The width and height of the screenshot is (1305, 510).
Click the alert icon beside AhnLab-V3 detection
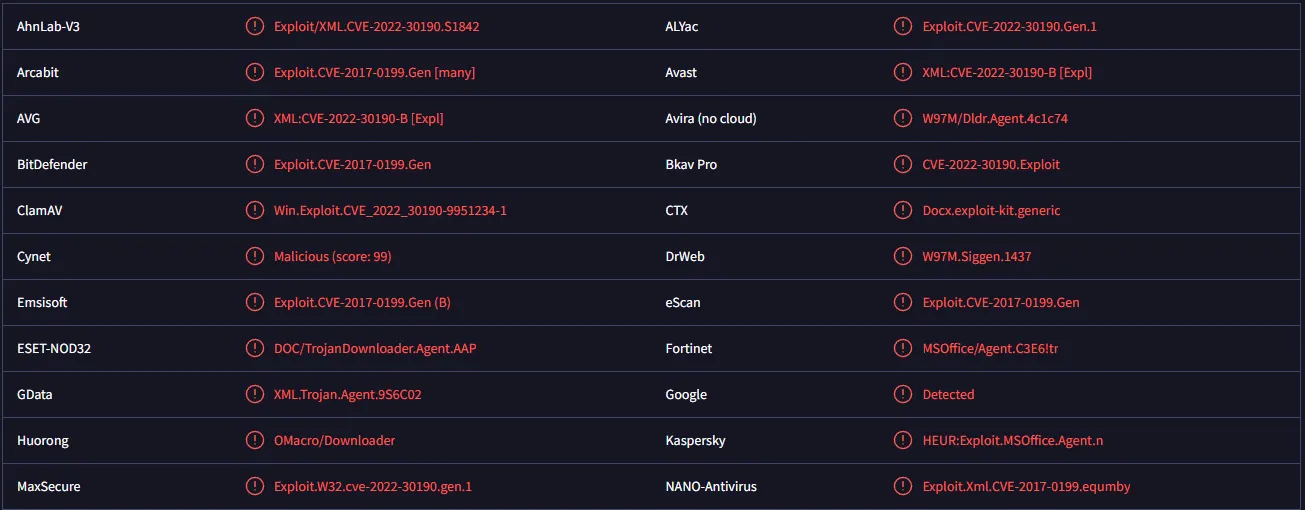coord(255,26)
